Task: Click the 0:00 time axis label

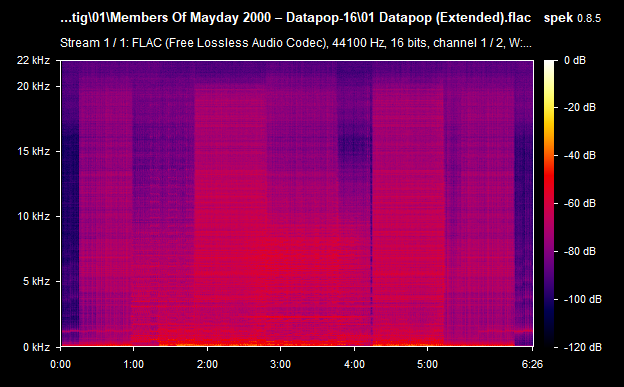Action: (x=60, y=364)
